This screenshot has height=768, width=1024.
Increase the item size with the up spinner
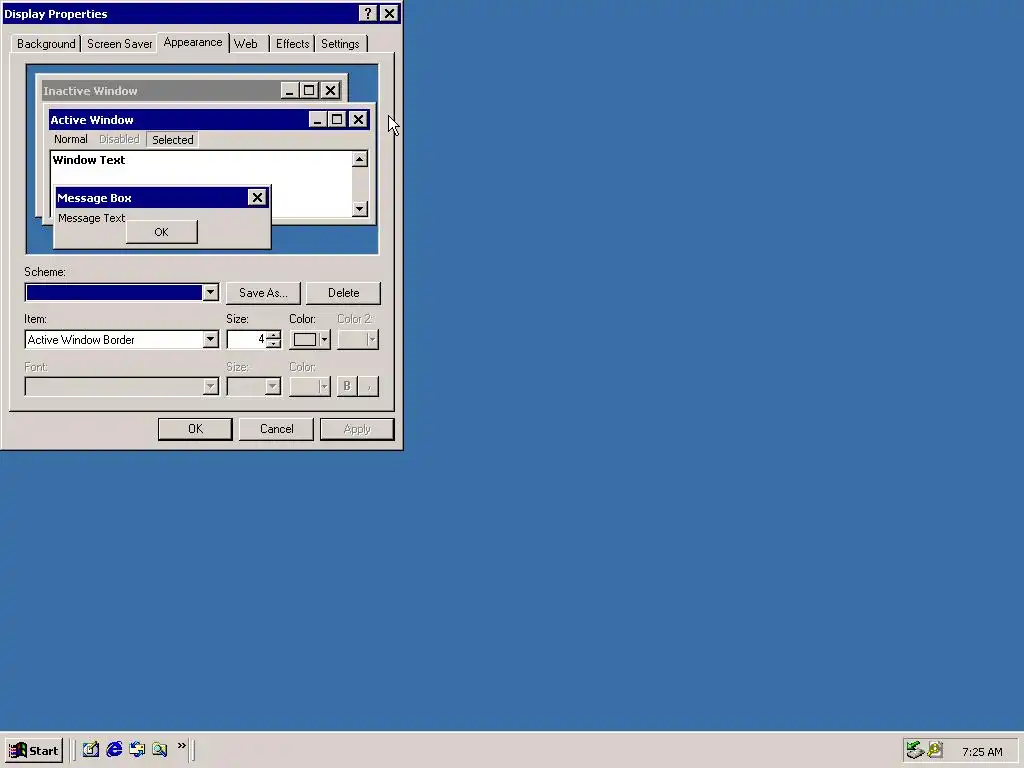click(274, 335)
